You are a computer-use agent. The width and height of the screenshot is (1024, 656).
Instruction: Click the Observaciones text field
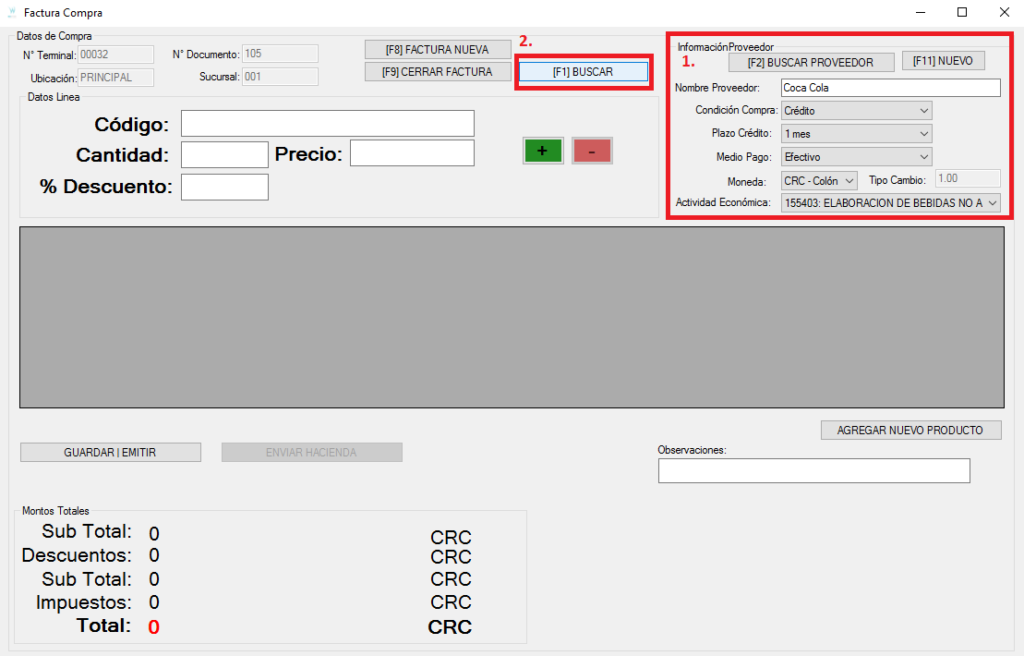pos(813,471)
